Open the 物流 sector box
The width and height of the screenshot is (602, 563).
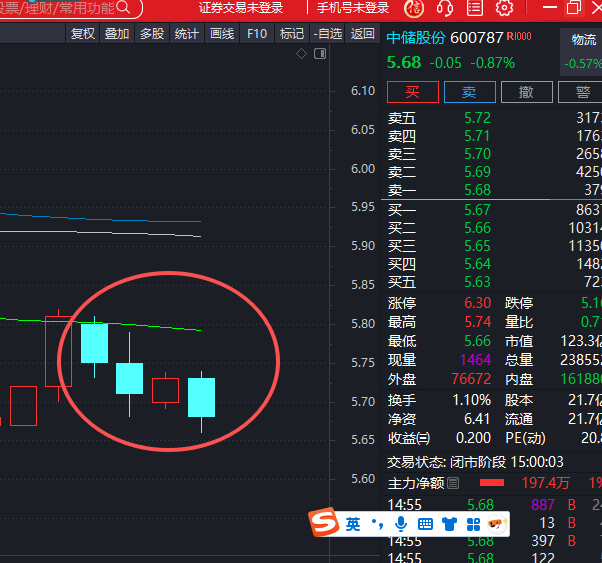coord(581,51)
